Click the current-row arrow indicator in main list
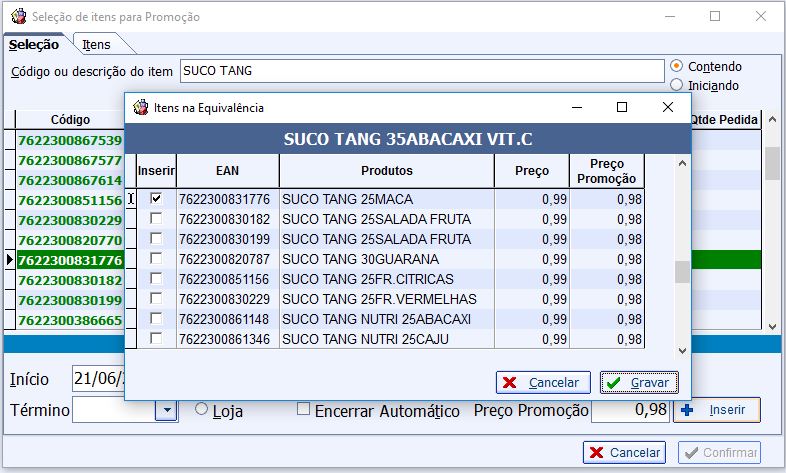Screen dimensions: 786x473 click(x=10, y=260)
